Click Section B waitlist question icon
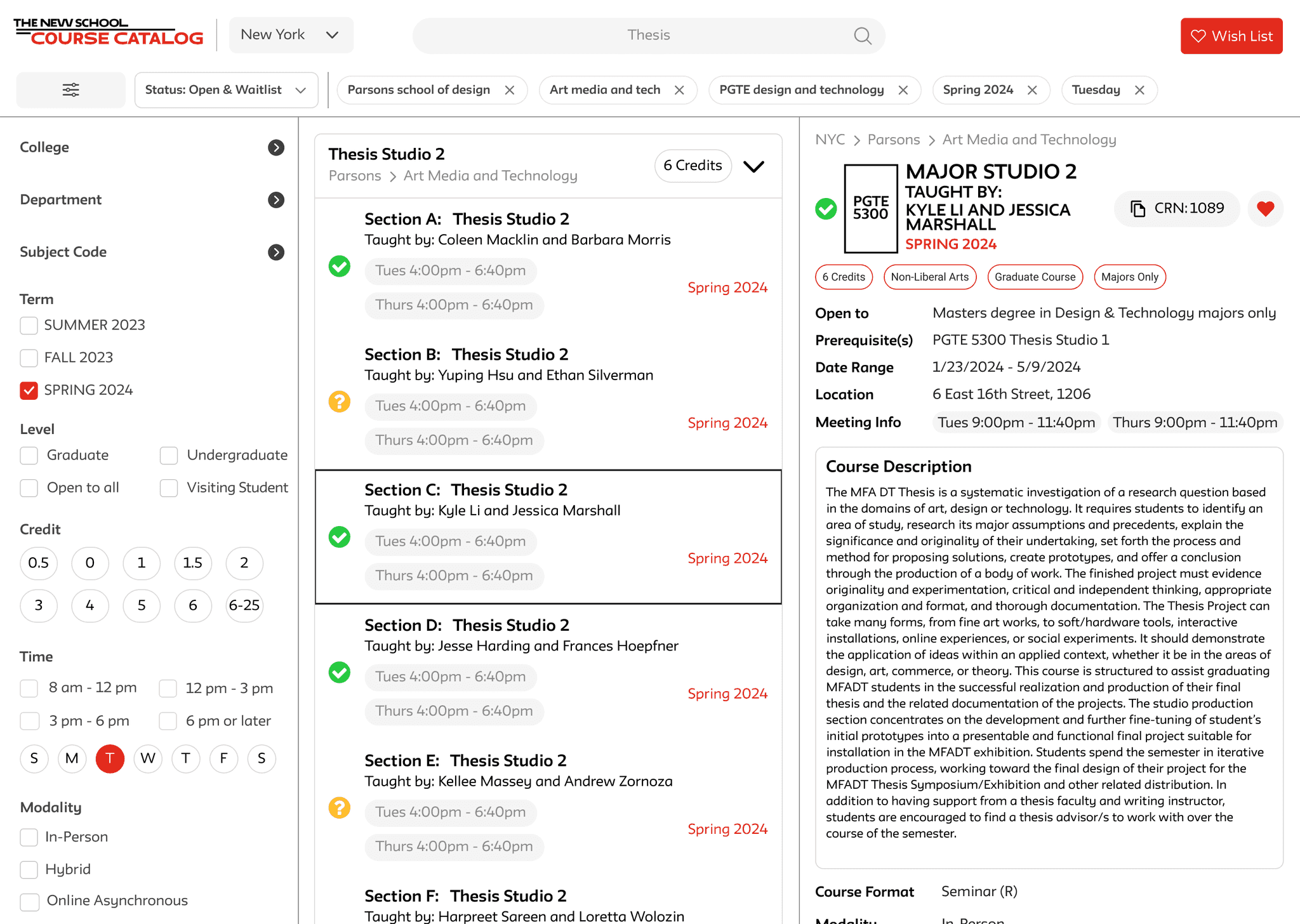 (340, 402)
